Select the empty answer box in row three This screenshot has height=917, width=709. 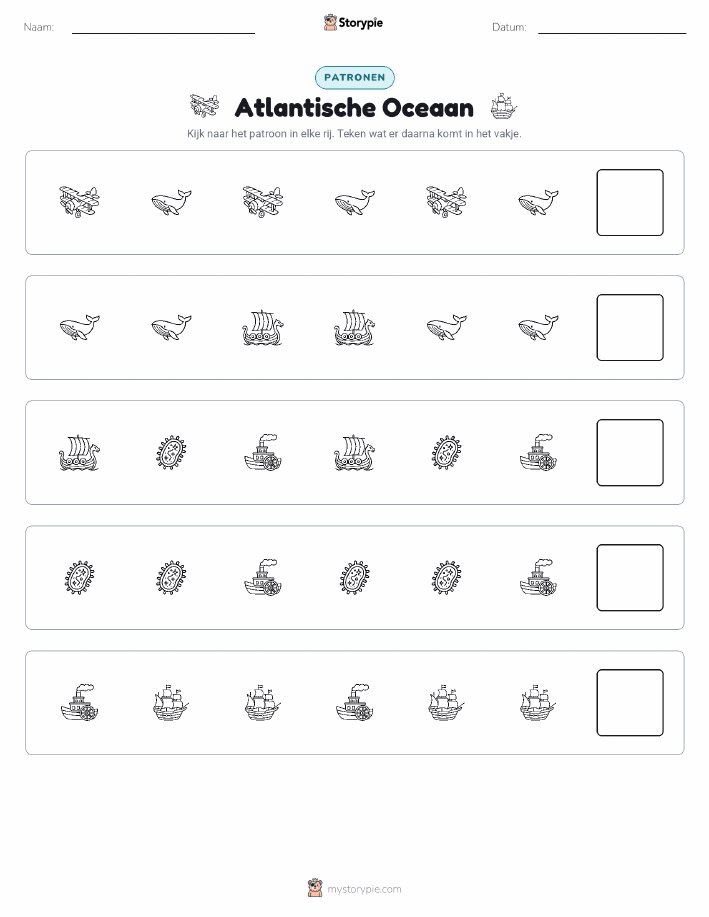(630, 453)
